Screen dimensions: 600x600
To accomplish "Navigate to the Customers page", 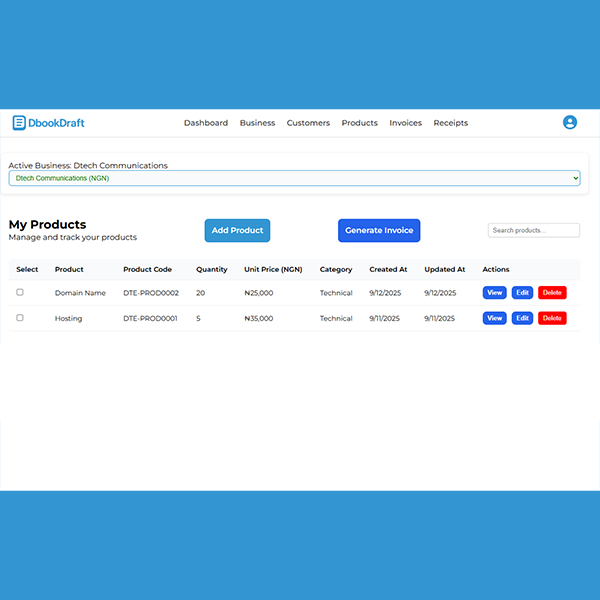I will point(308,123).
